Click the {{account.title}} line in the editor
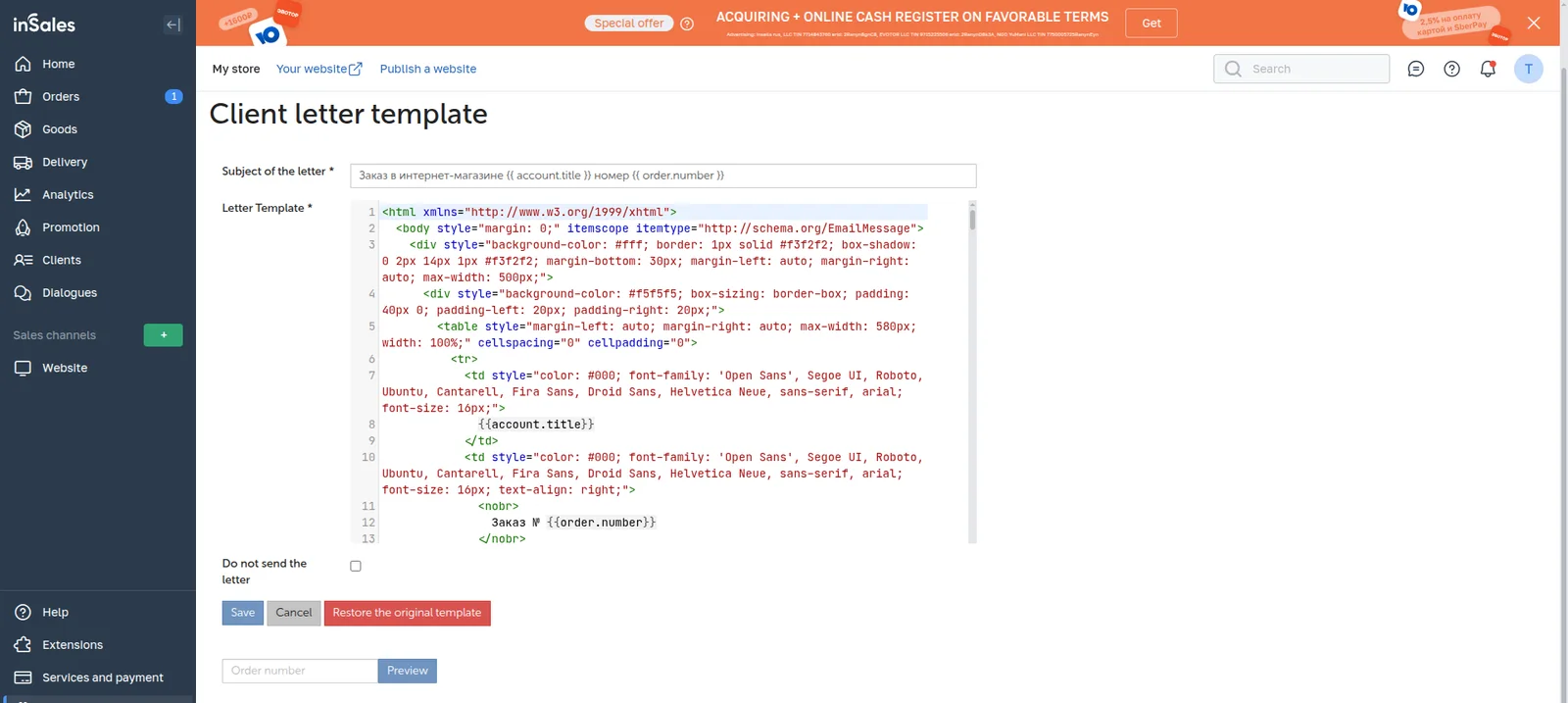Viewport: 1568px width, 703px height. click(x=536, y=425)
